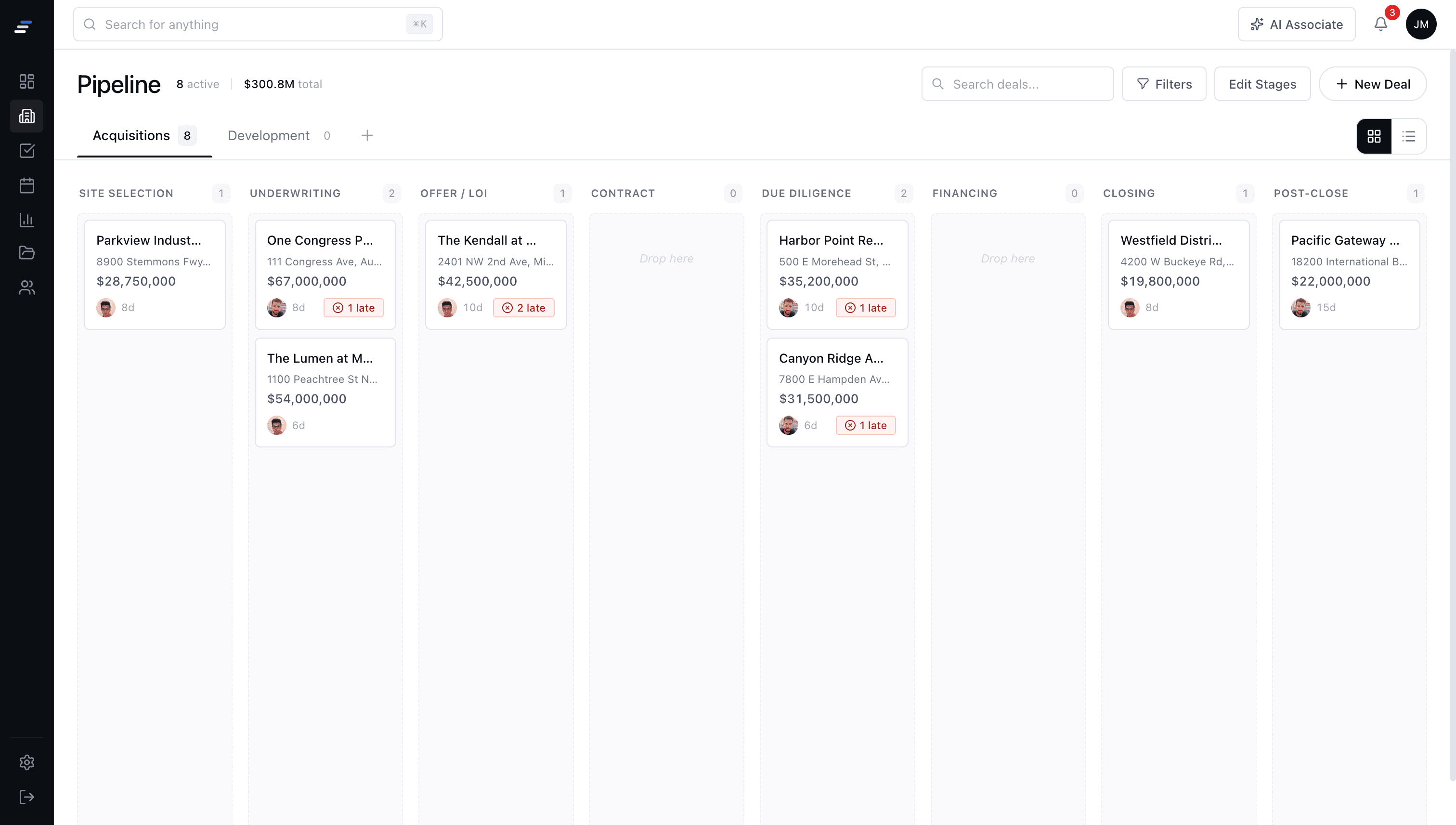1456x825 pixels.
Task: Switch pipeline to list view
Action: [x=1410, y=136]
